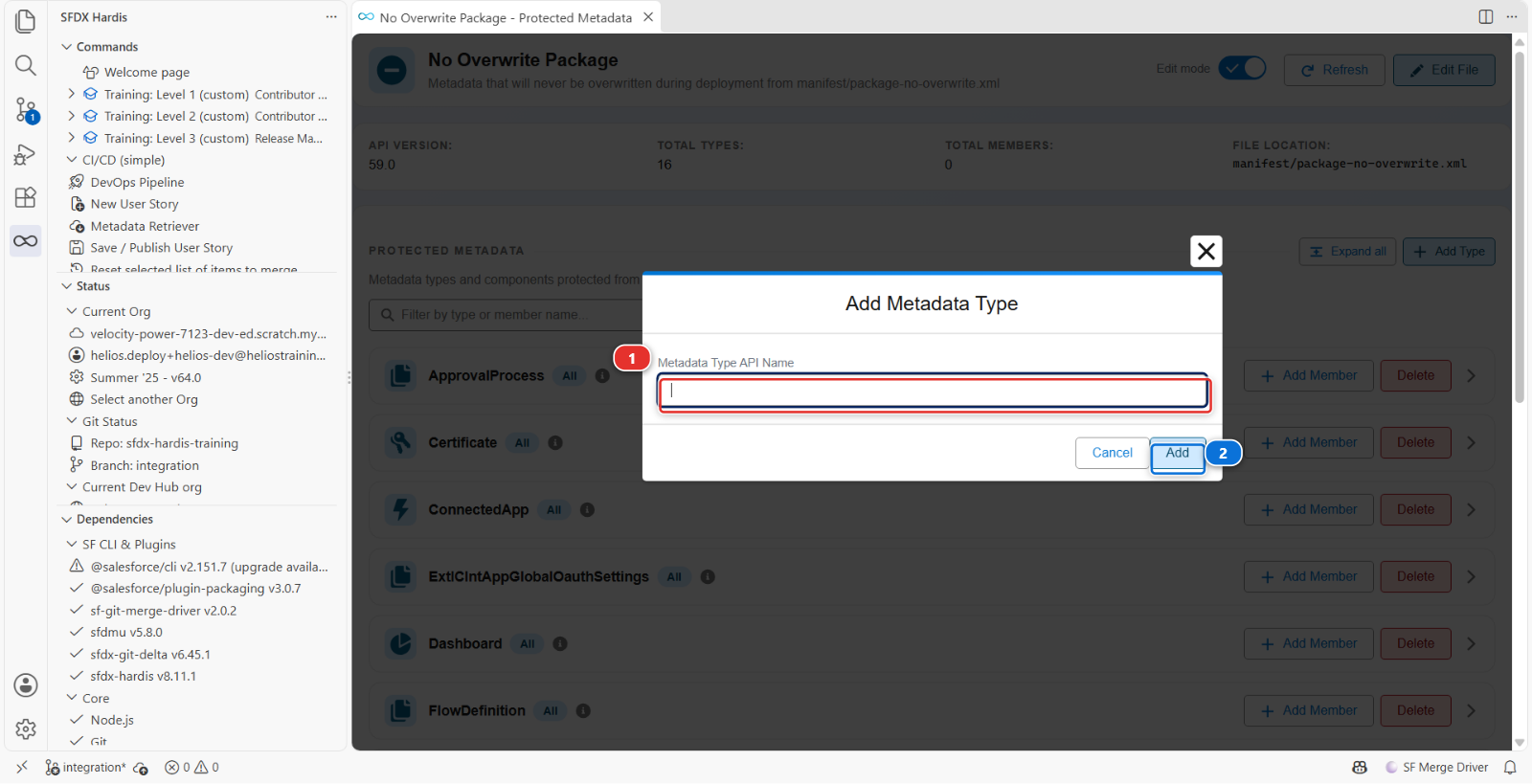Open Source Control view with badge

pyautogui.click(x=26, y=109)
